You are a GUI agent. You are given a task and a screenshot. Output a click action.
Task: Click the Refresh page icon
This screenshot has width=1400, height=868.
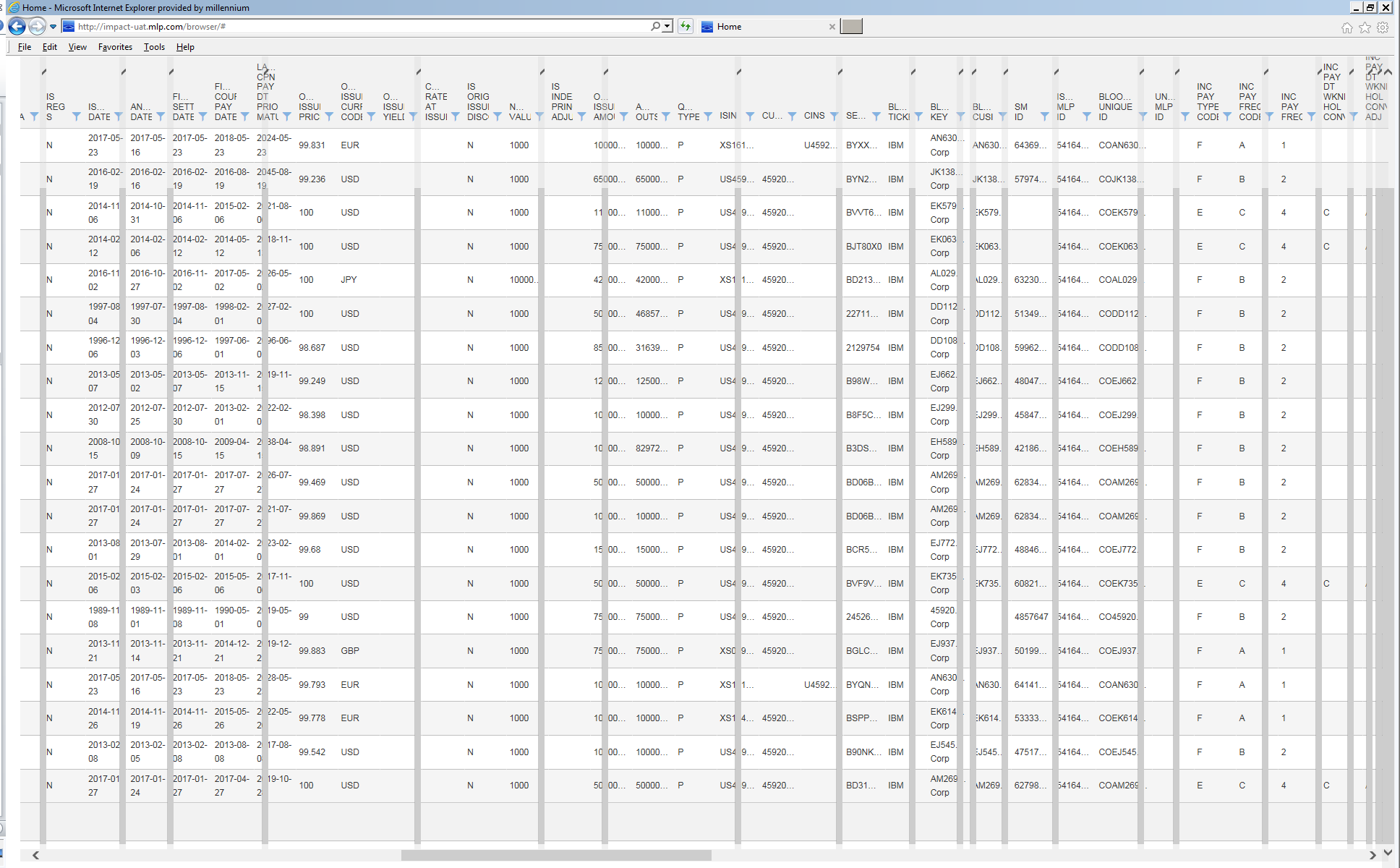[x=685, y=27]
